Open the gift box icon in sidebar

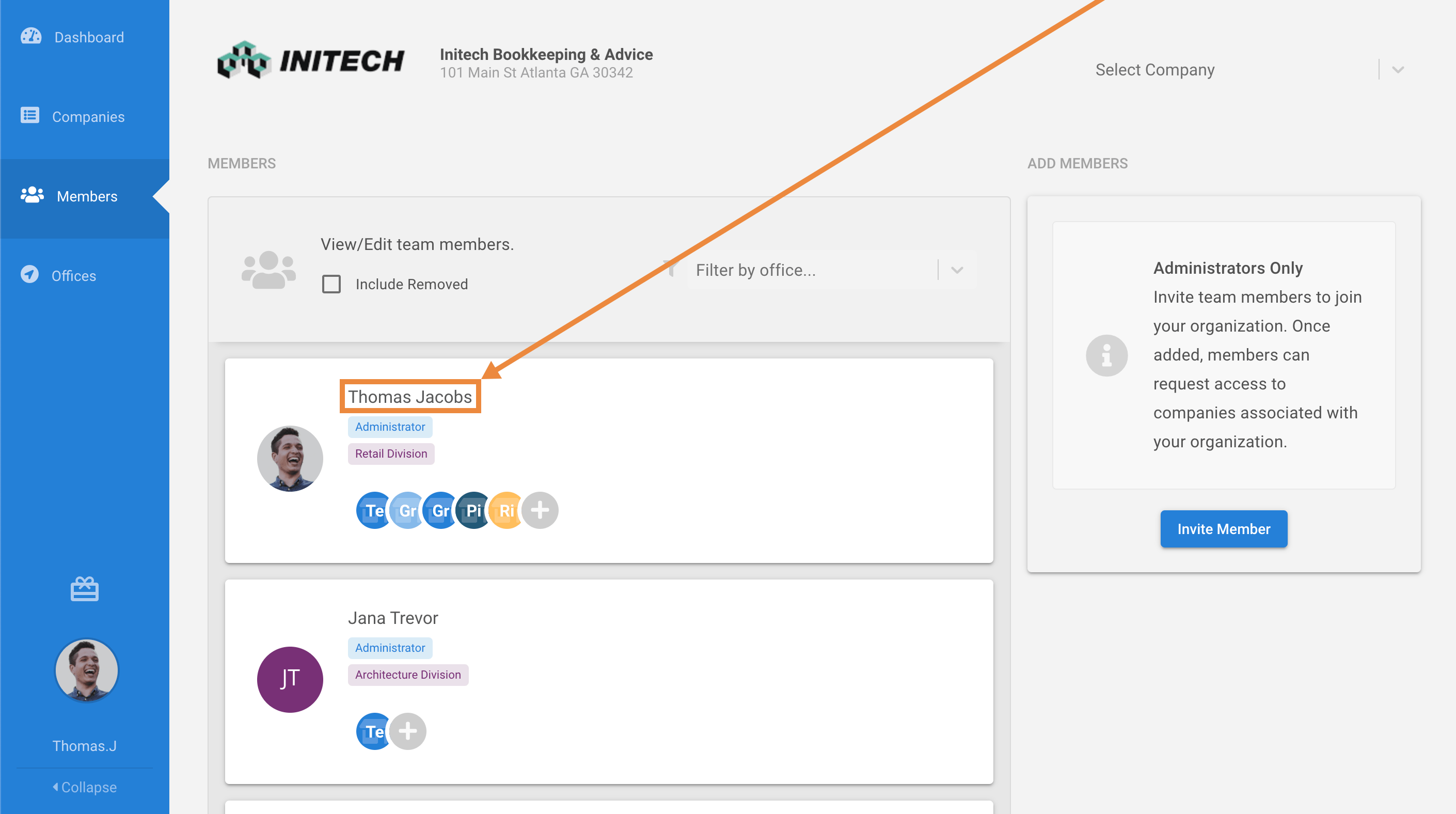pos(85,589)
